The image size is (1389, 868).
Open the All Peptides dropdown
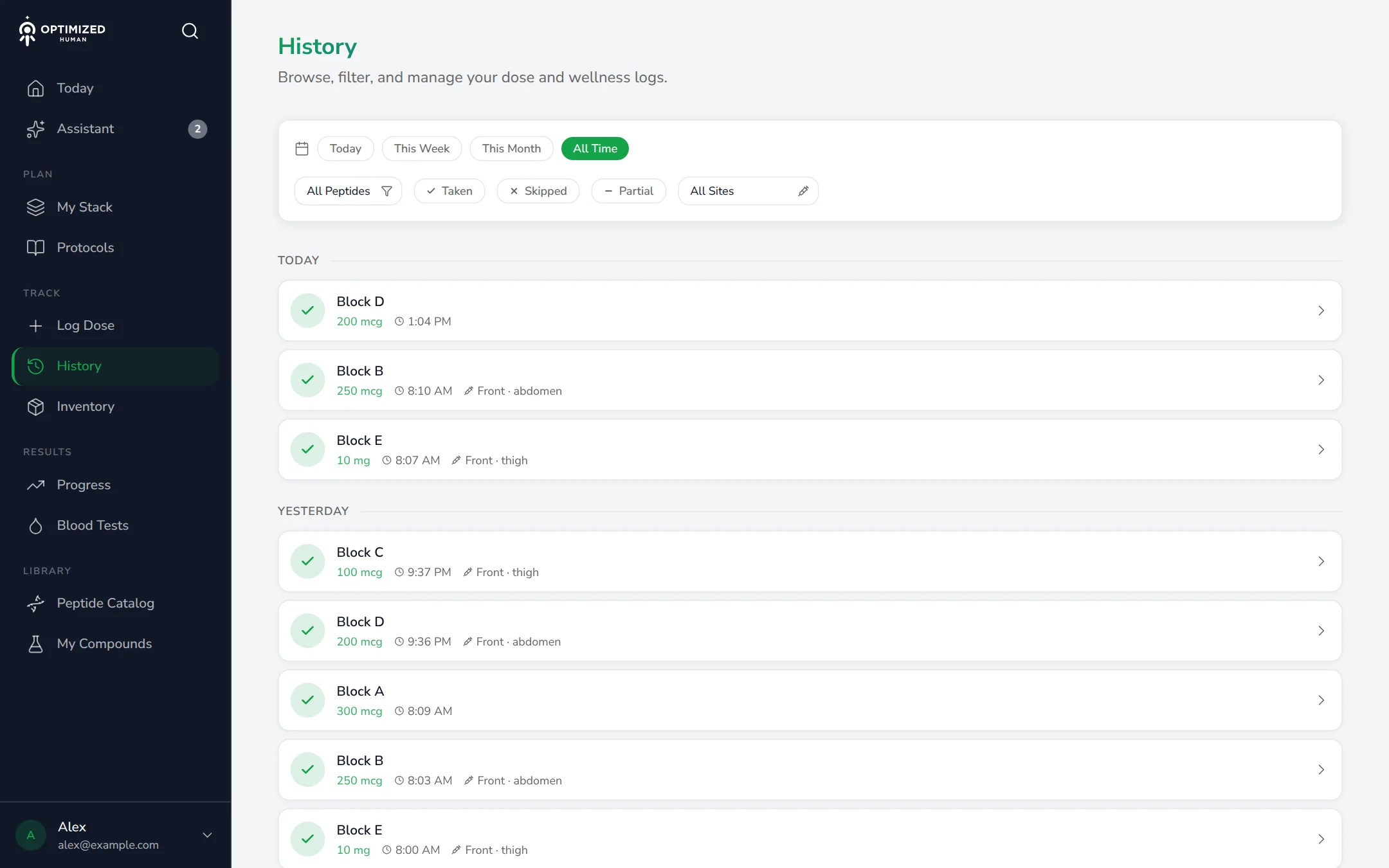tap(349, 191)
